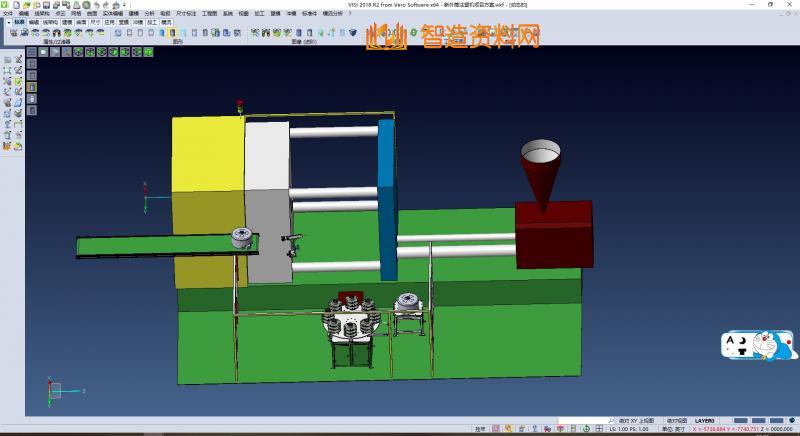Image resolution: width=800 pixels, height=436 pixels.
Task: Click the first icon in 属性/过滤器 group
Action: pyautogui.click(x=14, y=32)
